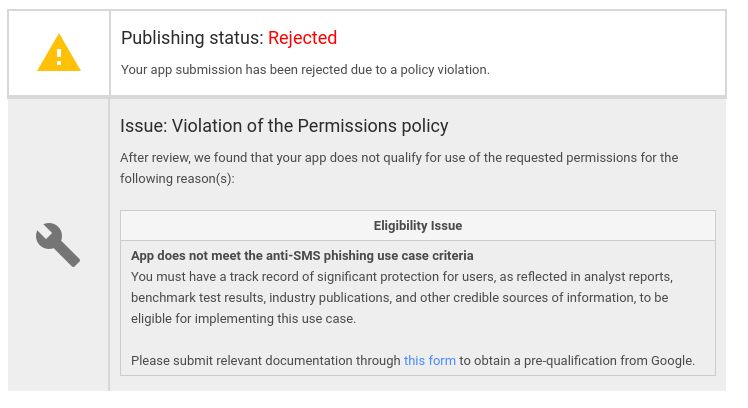Click the 'After review, we found' paragraph line
This screenshot has width=748, height=408.
(399, 157)
